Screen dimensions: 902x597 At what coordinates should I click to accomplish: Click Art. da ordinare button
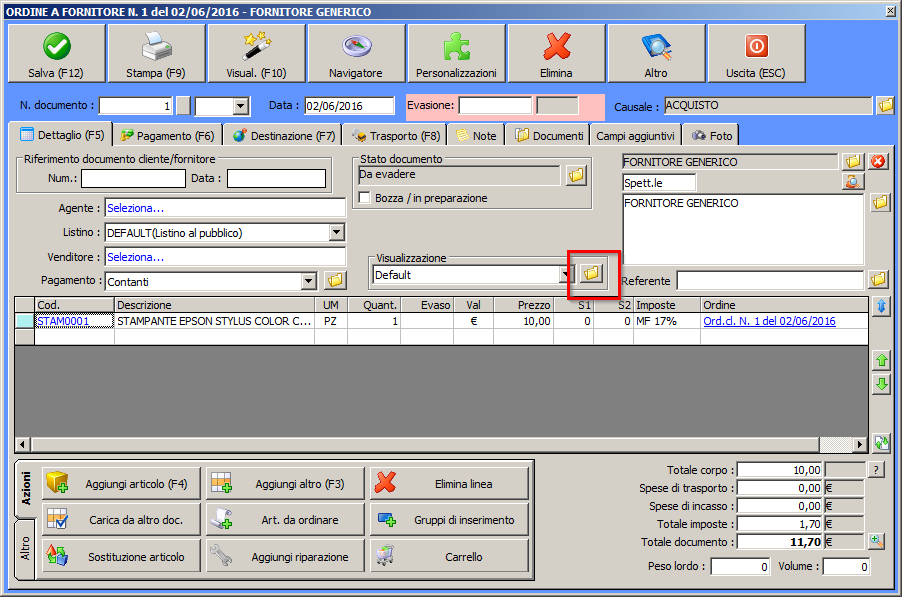coord(285,519)
